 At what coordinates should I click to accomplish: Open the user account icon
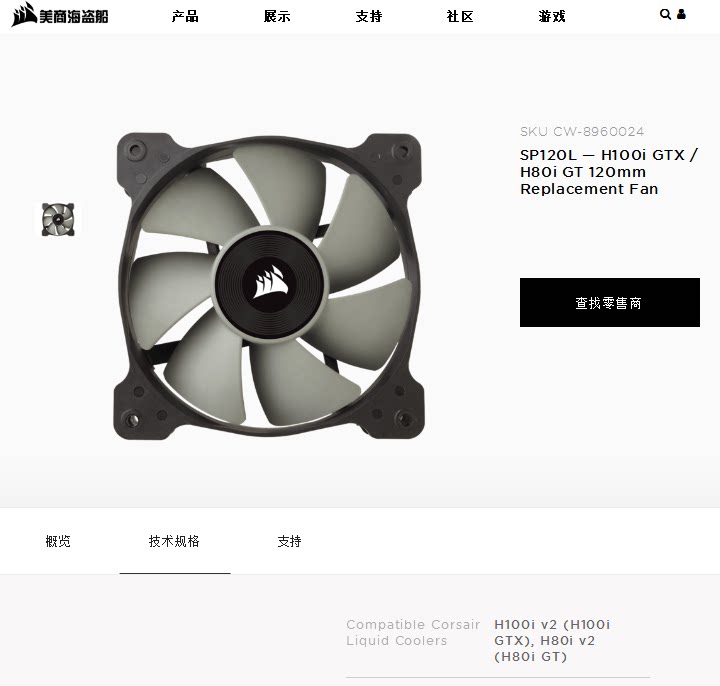click(x=681, y=14)
